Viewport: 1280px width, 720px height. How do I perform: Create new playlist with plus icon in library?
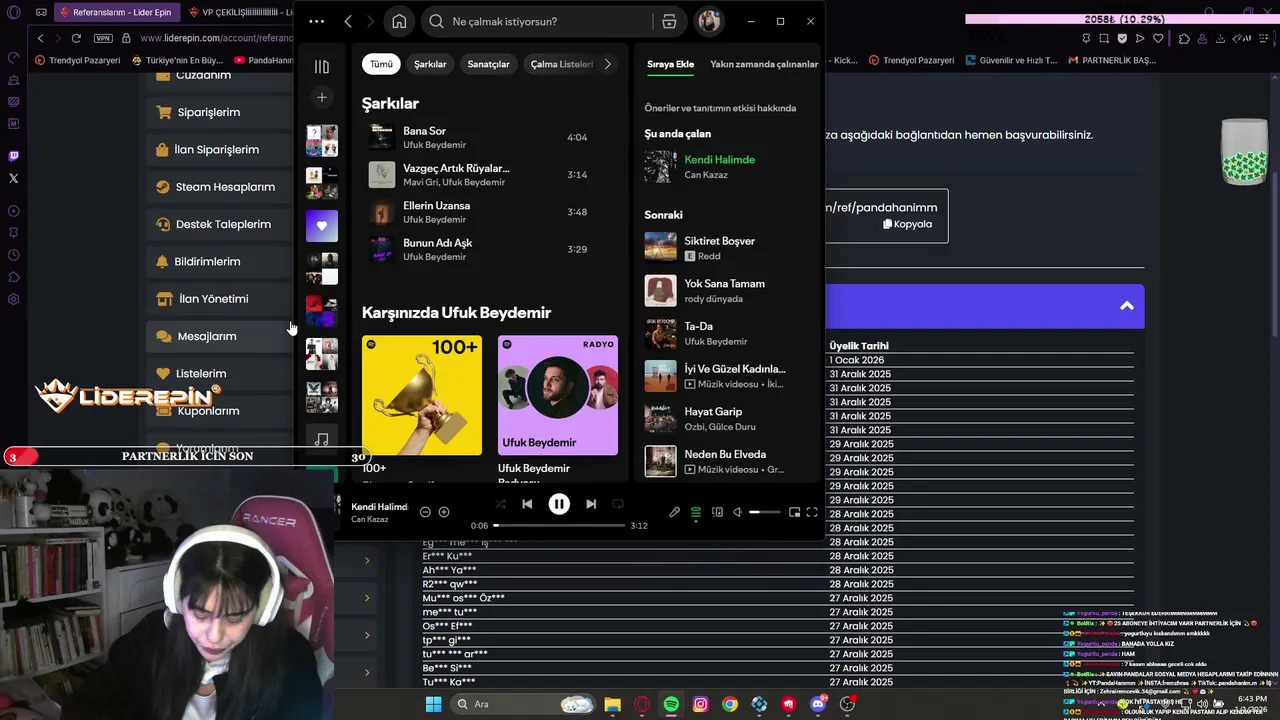[x=321, y=97]
